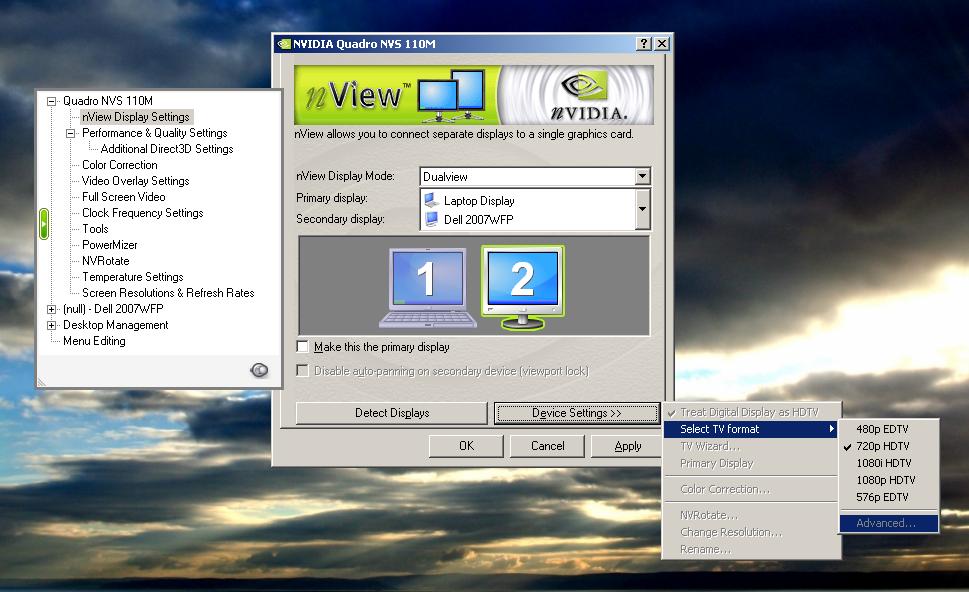This screenshot has height=592, width=969.
Task: Click the green side-panel collapse handle
Action: coord(44,224)
